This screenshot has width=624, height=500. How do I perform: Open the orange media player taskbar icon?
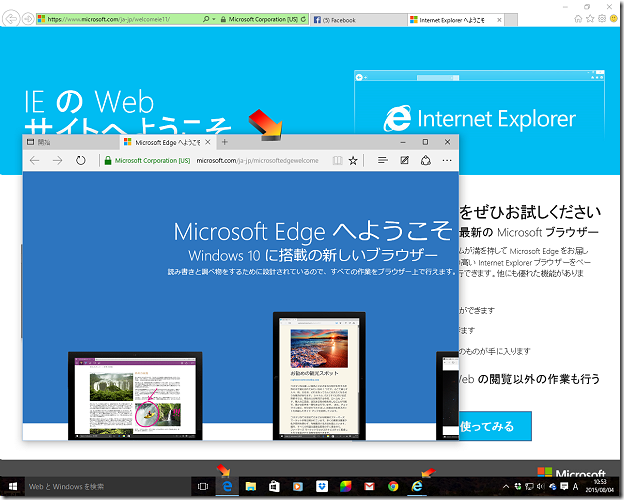(298, 486)
